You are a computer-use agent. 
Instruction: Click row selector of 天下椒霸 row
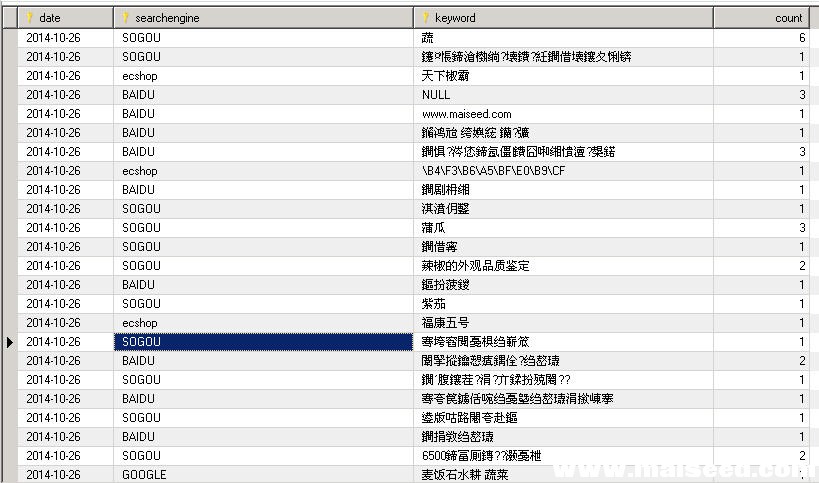(x=10, y=76)
